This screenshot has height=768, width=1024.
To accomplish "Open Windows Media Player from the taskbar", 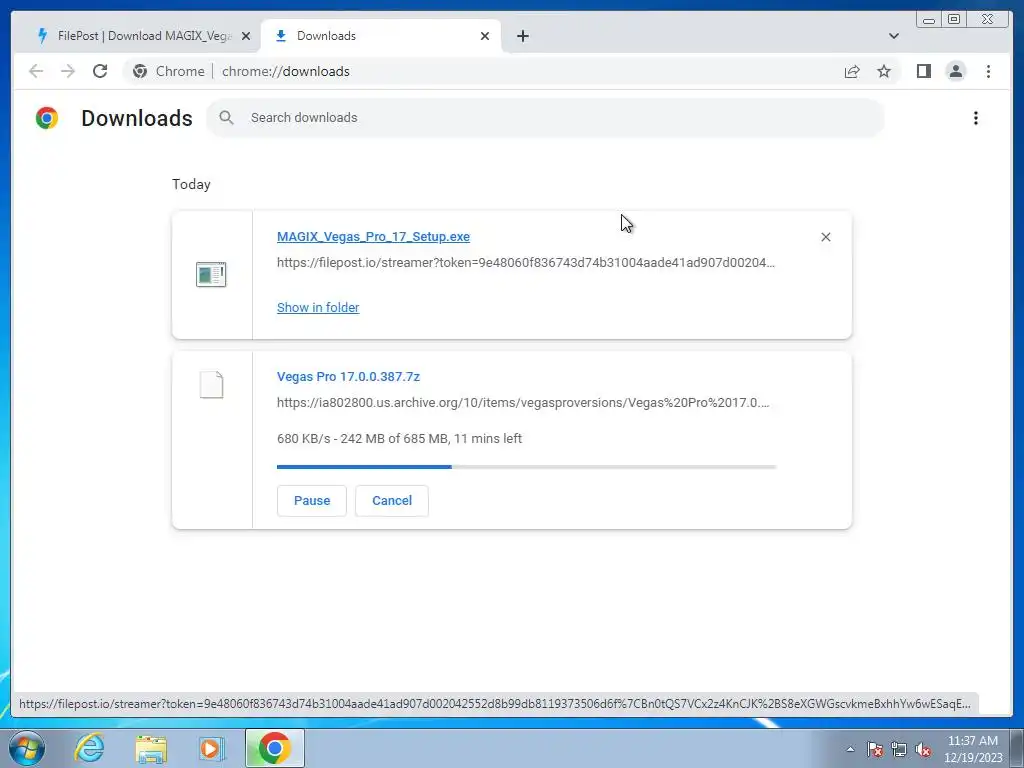I will click(x=211, y=748).
